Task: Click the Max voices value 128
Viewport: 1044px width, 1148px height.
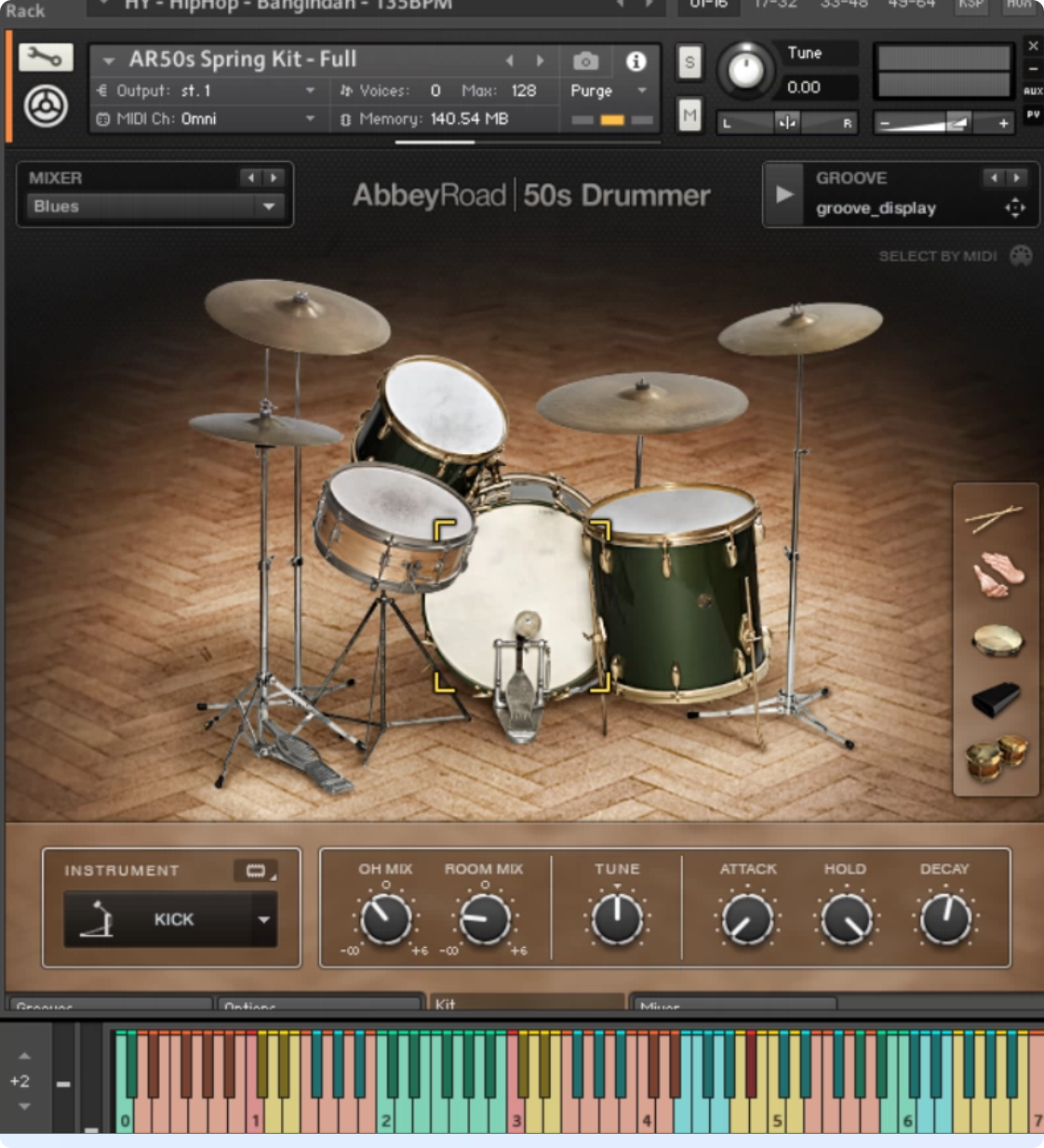Action: [524, 90]
